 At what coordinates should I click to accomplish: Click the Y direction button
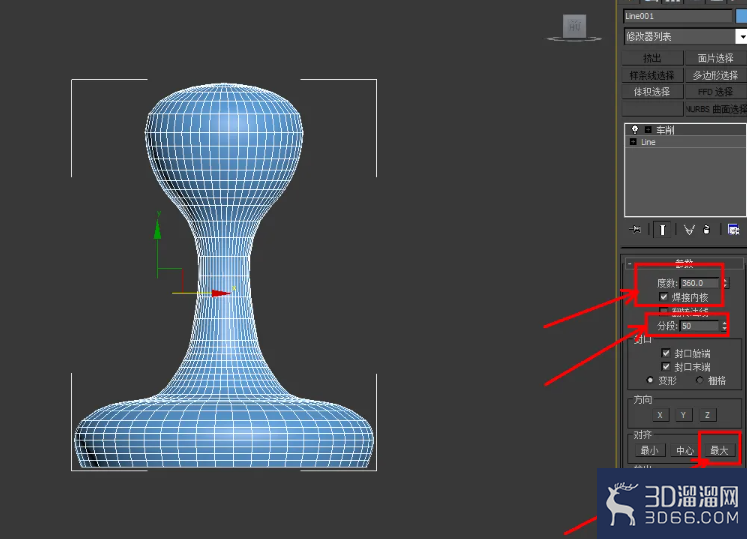pos(683,415)
